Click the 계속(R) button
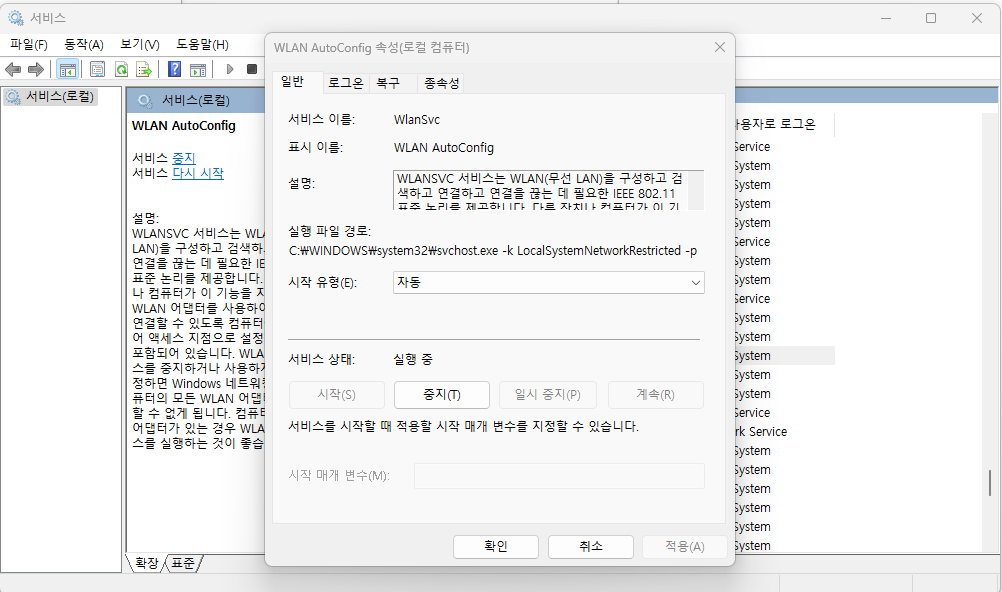1002x592 pixels. [656, 395]
